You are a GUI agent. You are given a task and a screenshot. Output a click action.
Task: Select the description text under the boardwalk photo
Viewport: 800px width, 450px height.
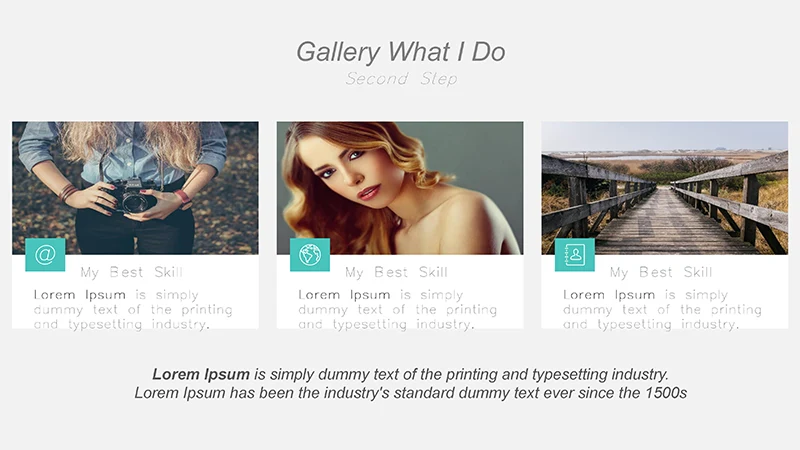[662, 310]
